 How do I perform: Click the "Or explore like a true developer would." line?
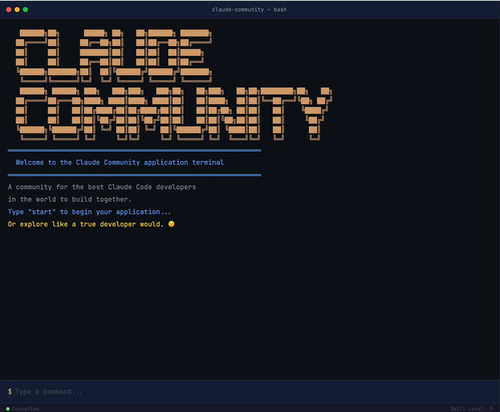point(86,224)
